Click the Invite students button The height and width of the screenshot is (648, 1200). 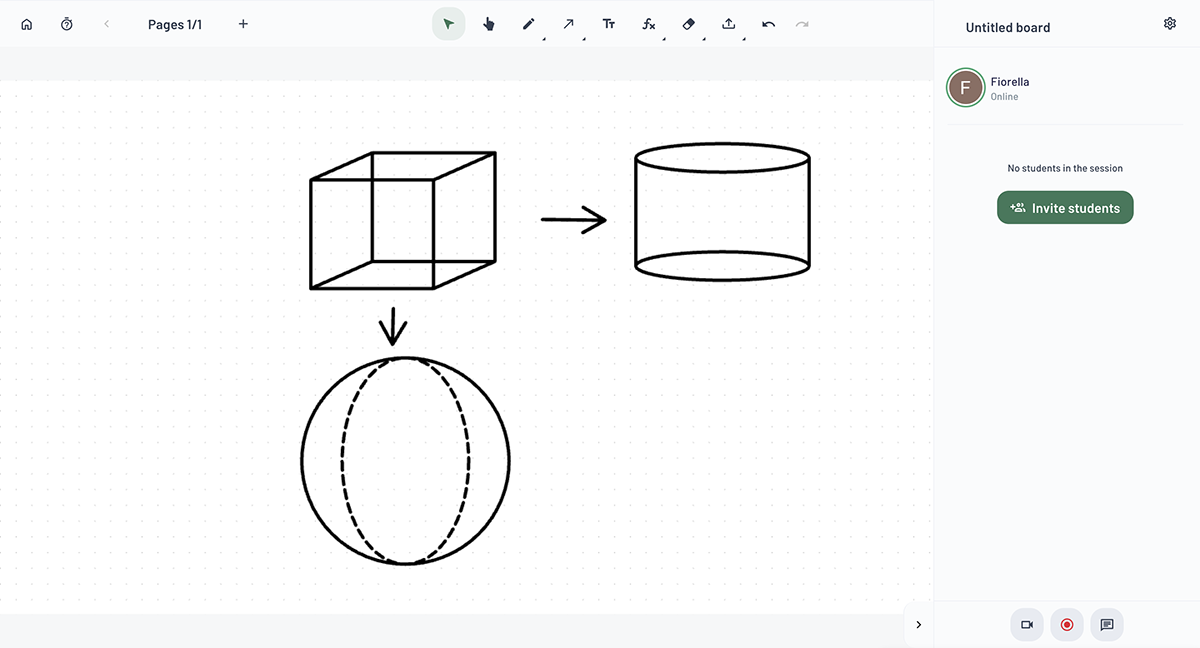point(1065,208)
